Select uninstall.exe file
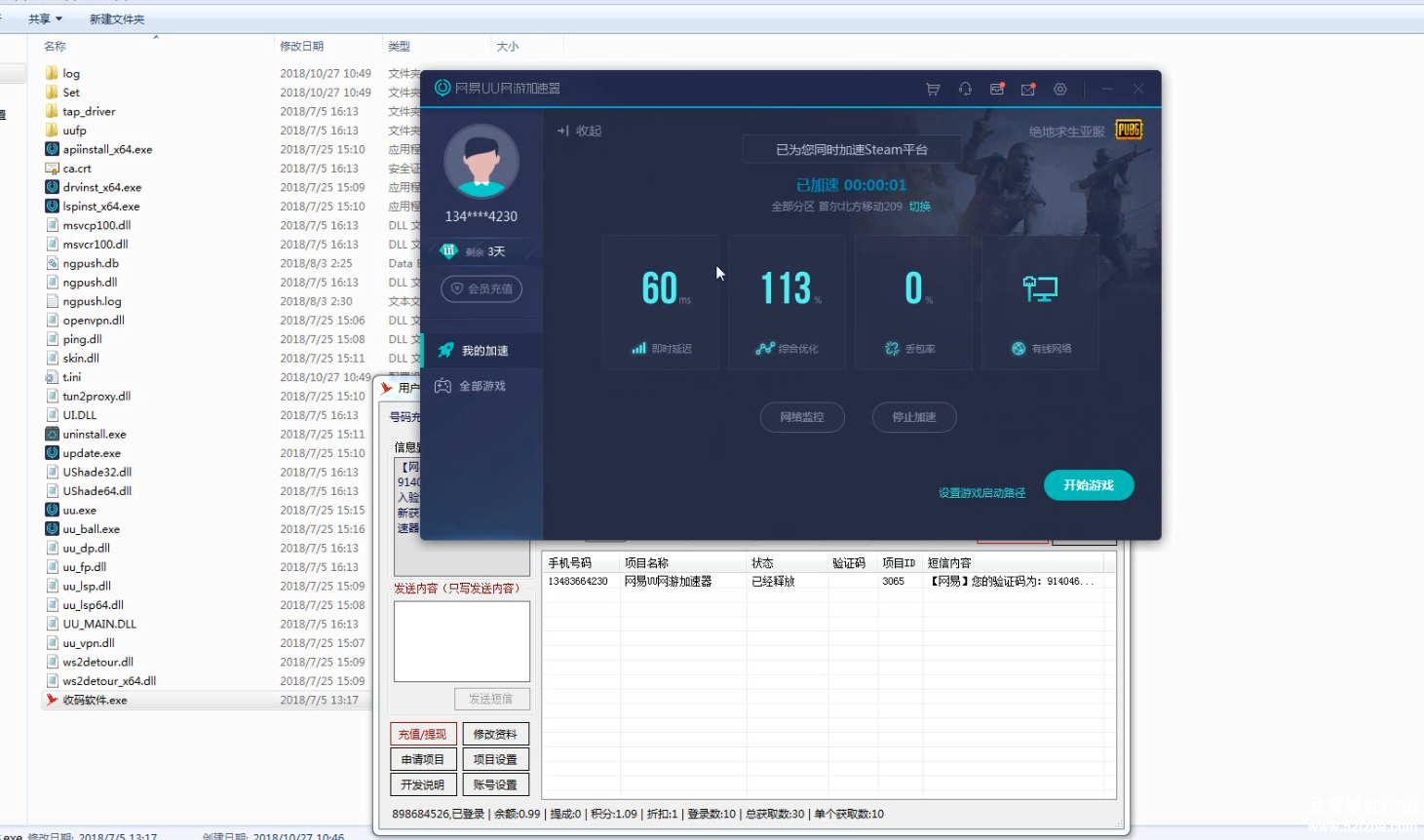This screenshot has width=1424, height=840. click(x=95, y=435)
